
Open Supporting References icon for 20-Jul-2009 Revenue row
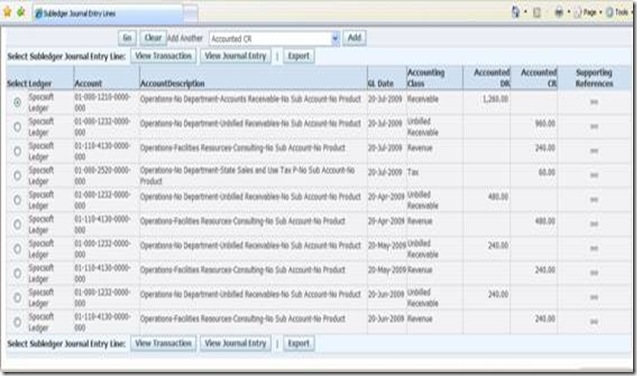pyautogui.click(x=594, y=151)
